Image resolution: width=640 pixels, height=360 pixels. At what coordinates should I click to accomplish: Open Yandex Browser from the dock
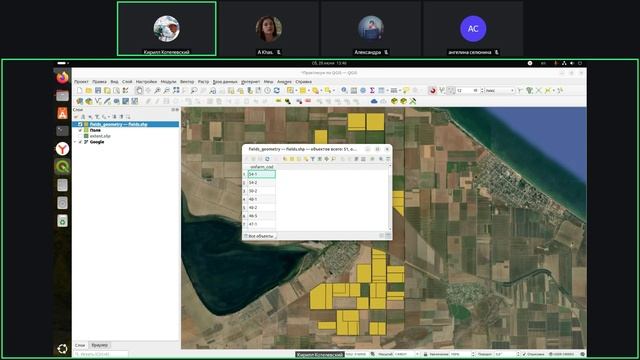62,149
